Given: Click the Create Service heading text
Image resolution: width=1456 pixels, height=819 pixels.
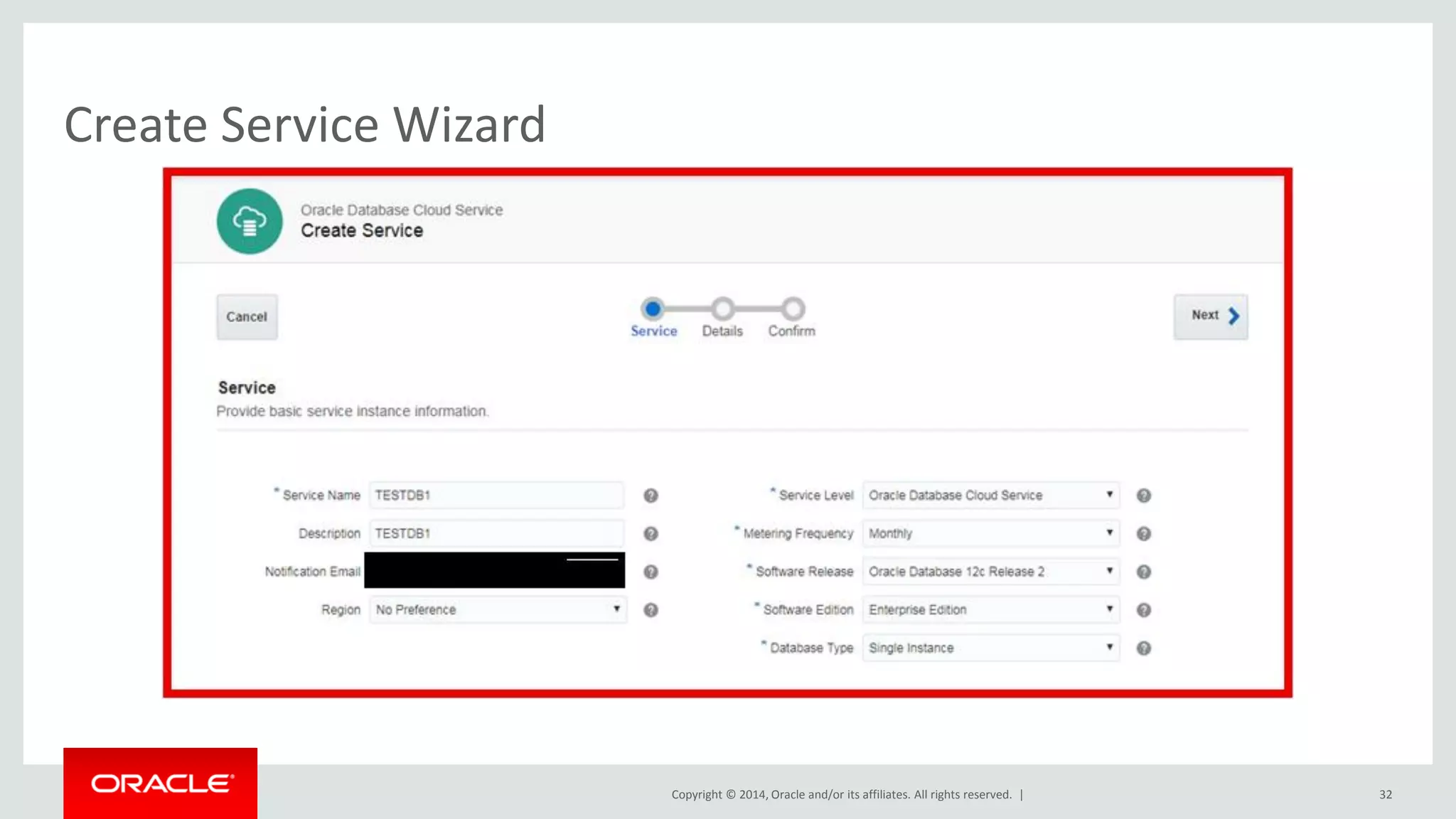Looking at the screenshot, I should pos(362,230).
